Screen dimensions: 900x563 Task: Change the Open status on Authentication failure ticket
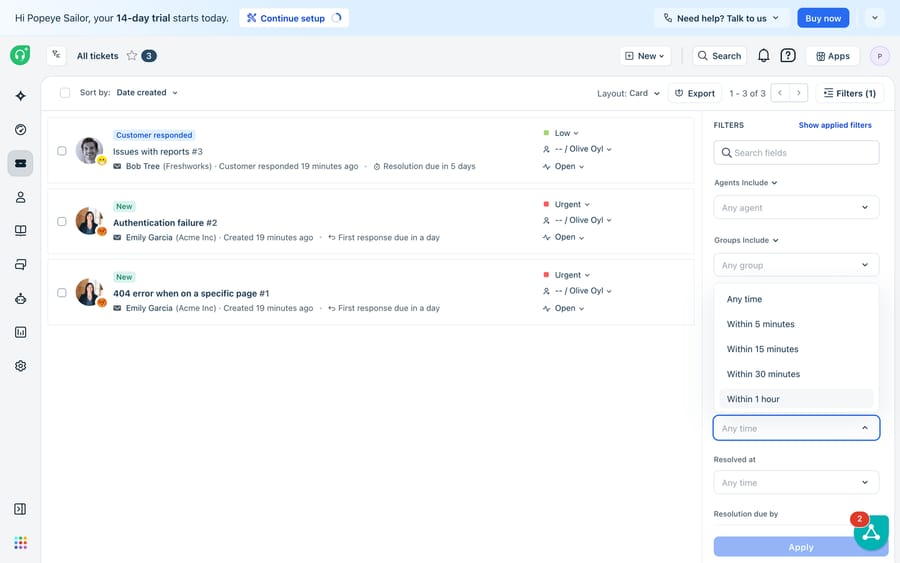pos(563,237)
